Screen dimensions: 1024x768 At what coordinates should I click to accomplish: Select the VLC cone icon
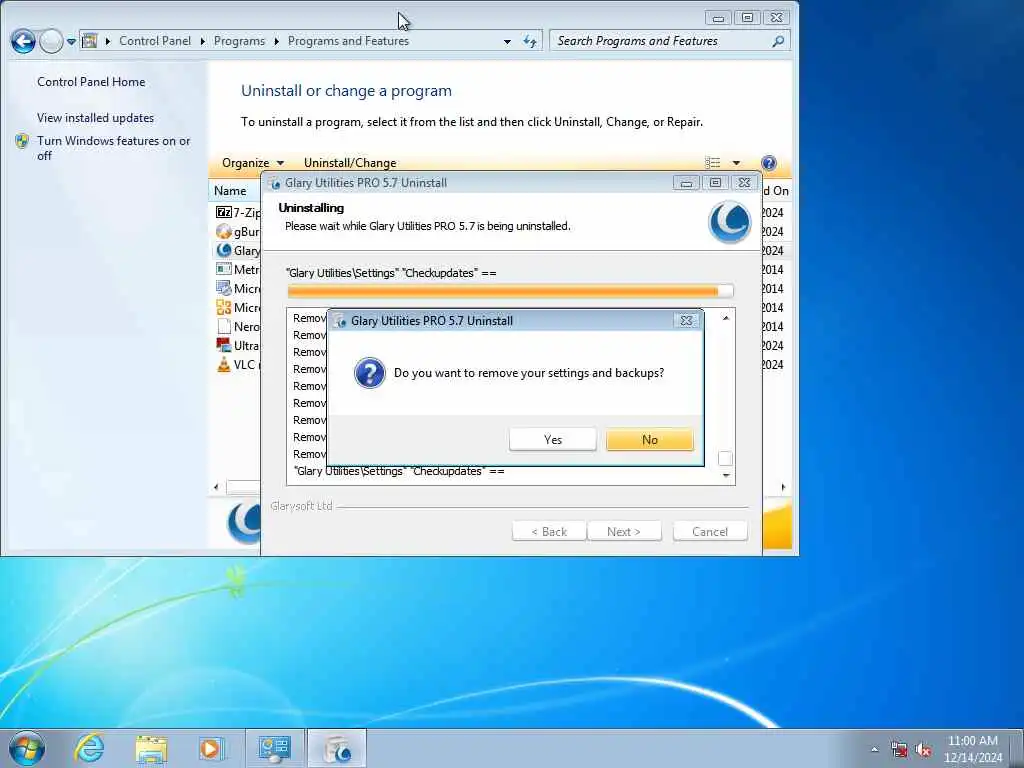pyautogui.click(x=223, y=364)
